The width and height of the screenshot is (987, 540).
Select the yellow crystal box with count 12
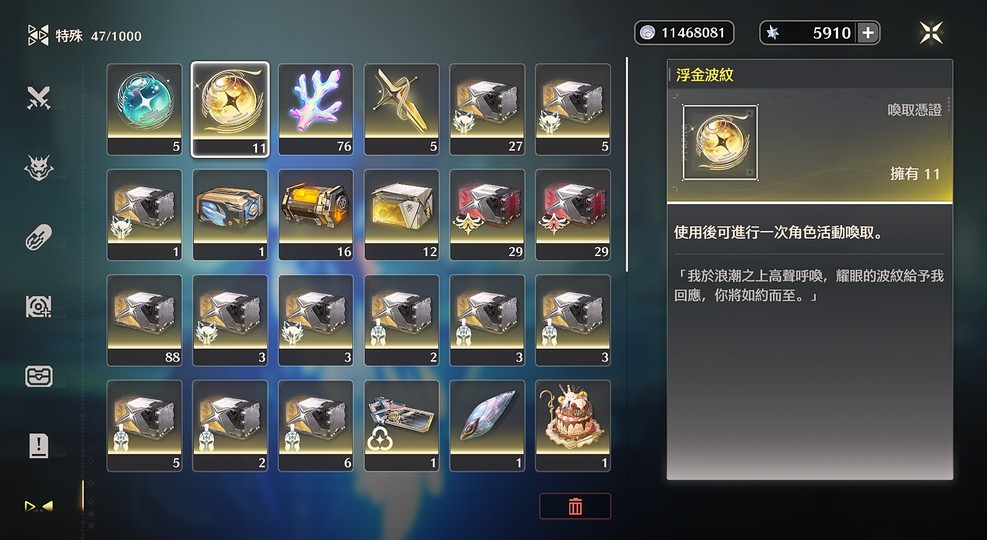coord(401,215)
